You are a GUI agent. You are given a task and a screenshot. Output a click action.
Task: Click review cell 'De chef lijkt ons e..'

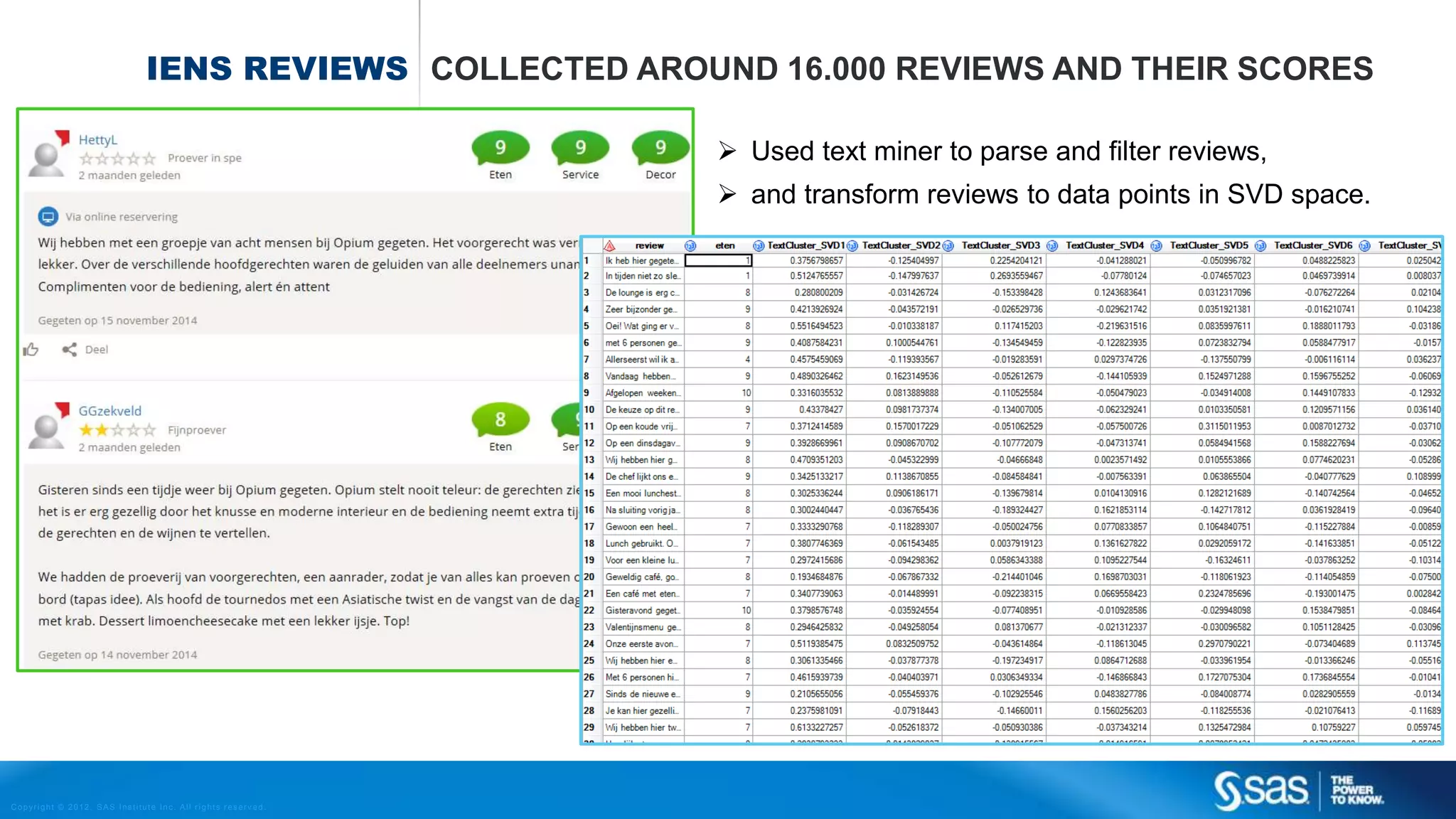(643, 476)
